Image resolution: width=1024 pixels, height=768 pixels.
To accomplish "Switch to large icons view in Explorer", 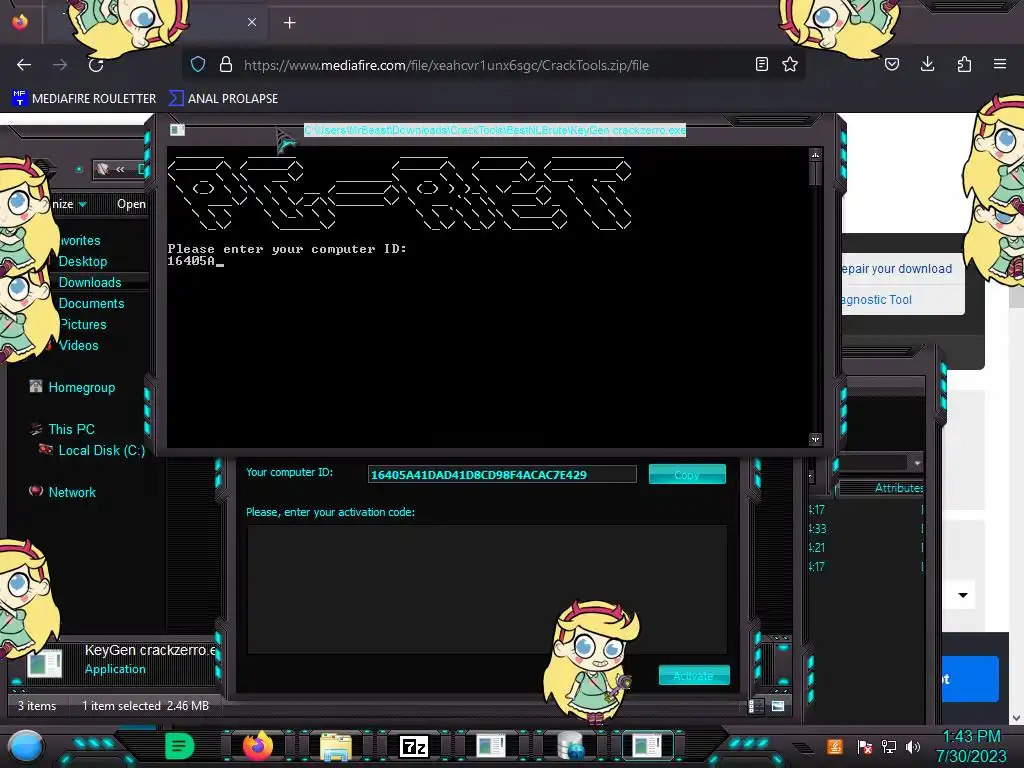I will [x=778, y=706].
